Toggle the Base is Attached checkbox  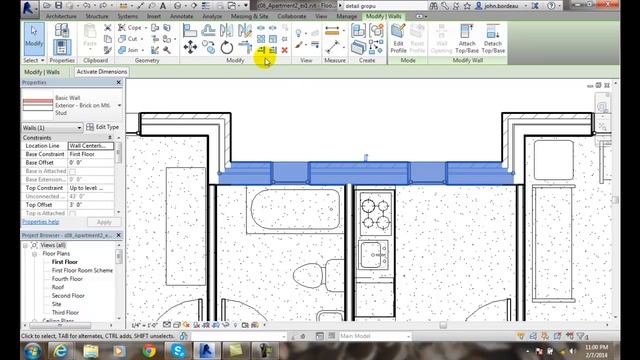click(72, 171)
